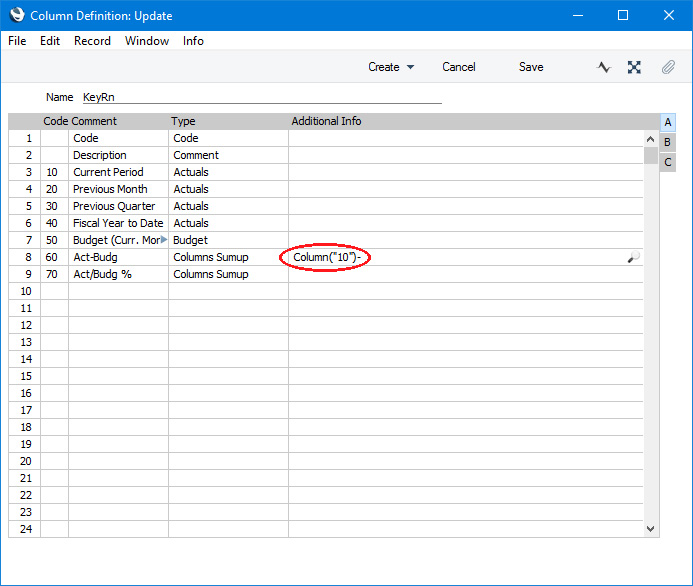The height and width of the screenshot is (586, 693).
Task: Click the app logo in title bar
Action: tap(17, 15)
